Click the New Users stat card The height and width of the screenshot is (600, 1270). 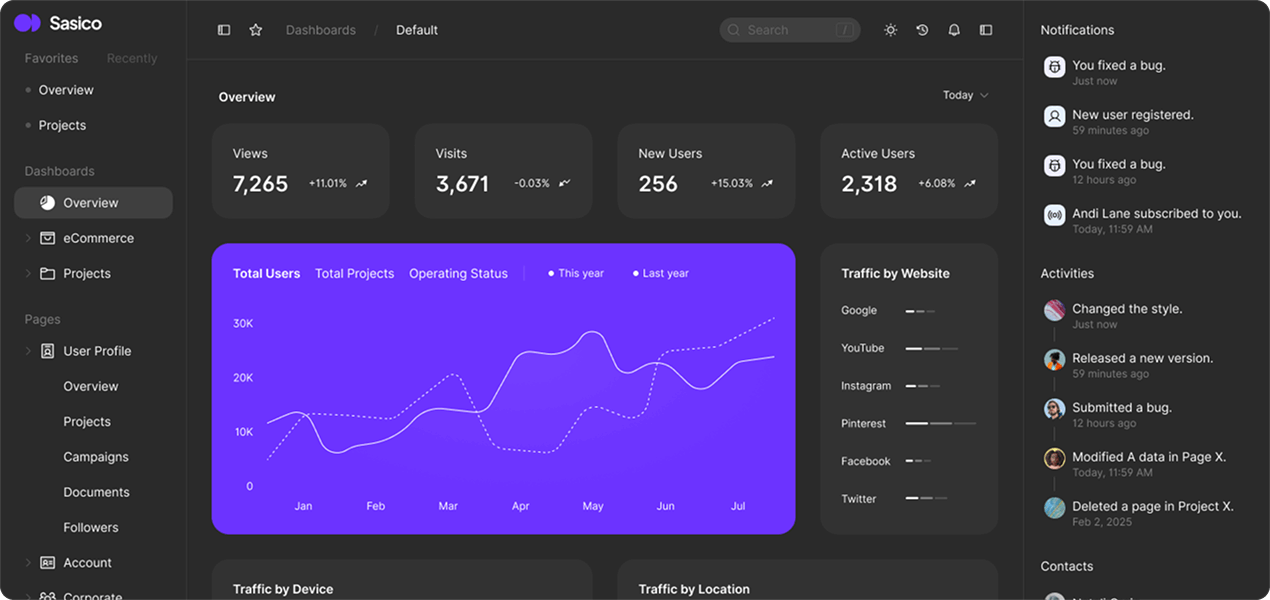tap(706, 171)
